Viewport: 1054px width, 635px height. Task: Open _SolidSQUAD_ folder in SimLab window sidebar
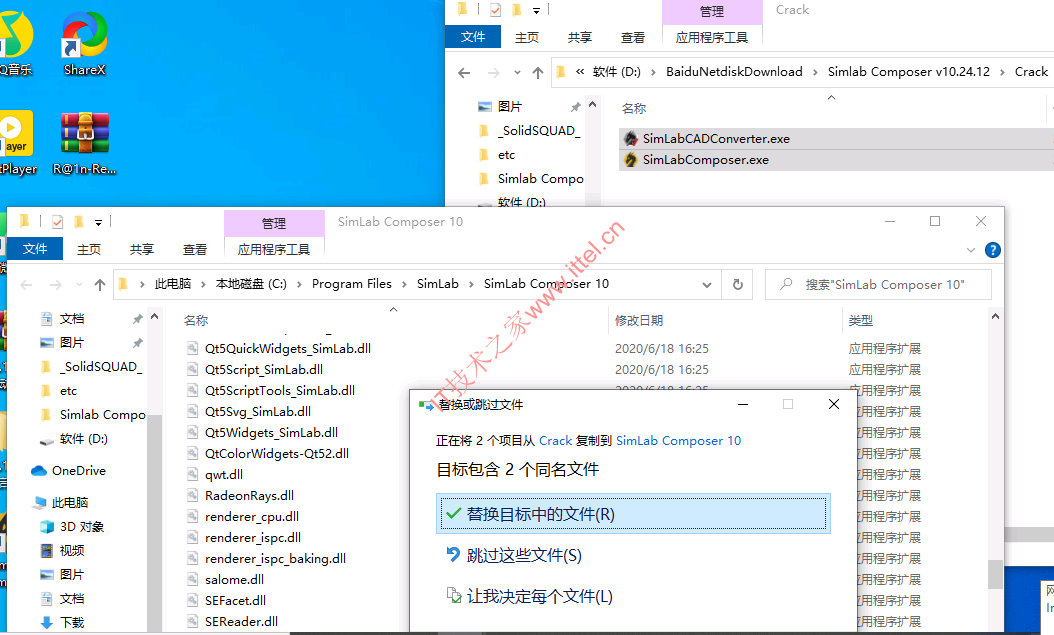click(91, 366)
